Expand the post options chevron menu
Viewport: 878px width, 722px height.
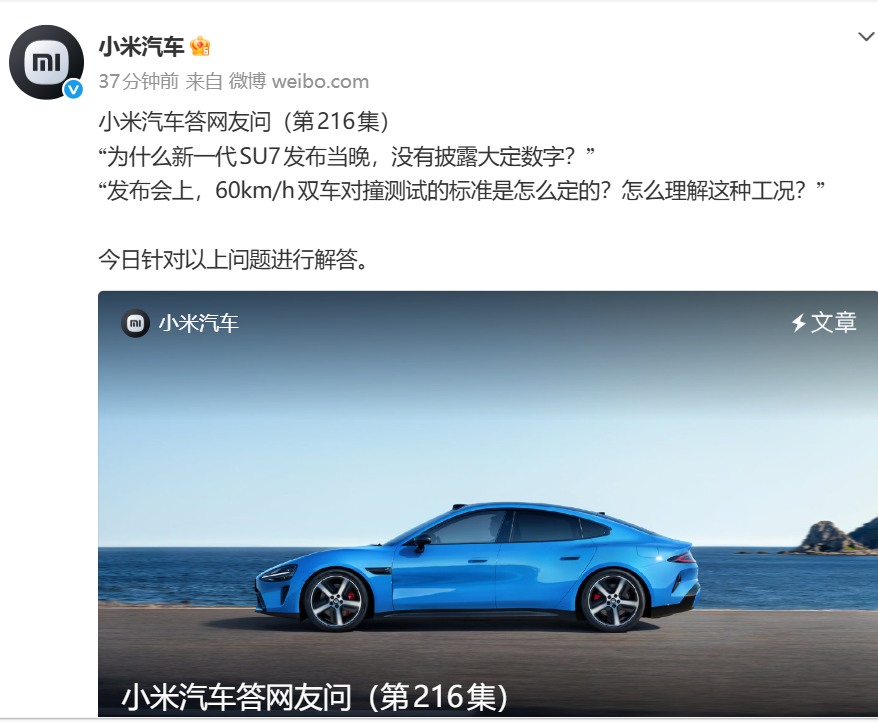point(866,37)
